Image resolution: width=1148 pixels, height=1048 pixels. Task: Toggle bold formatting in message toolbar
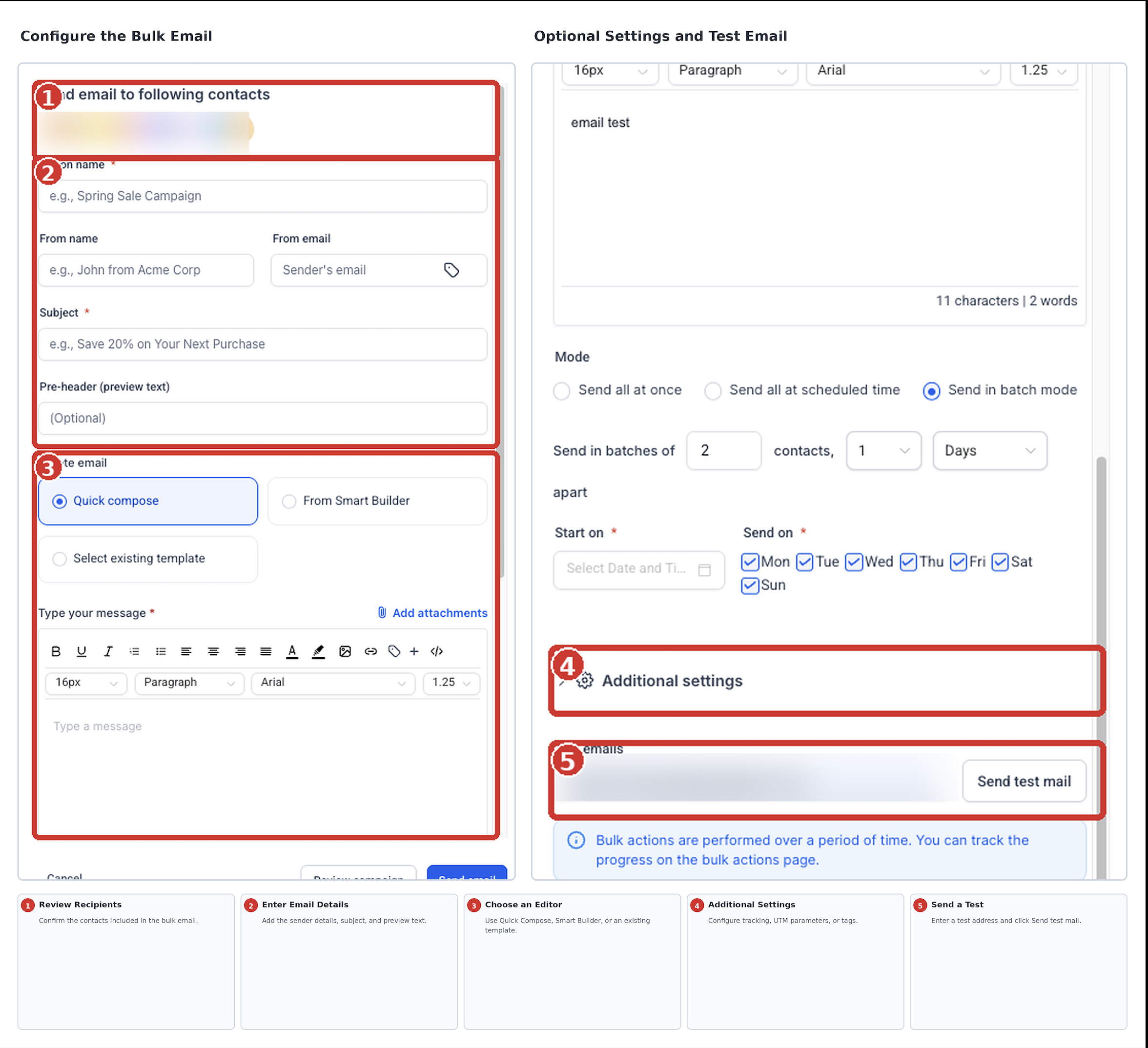click(56, 651)
